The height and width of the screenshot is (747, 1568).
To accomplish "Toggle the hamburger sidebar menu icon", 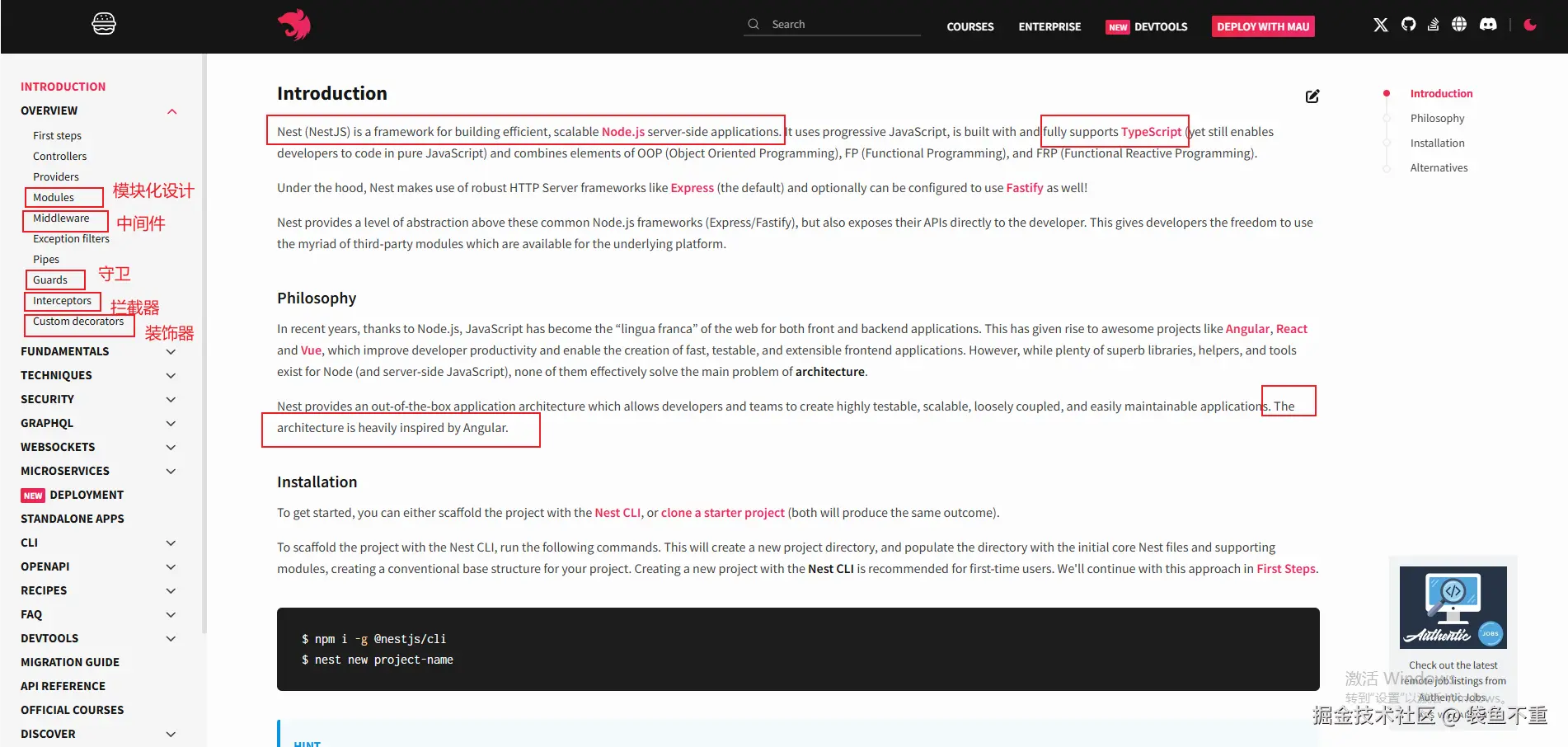I will pos(104,24).
